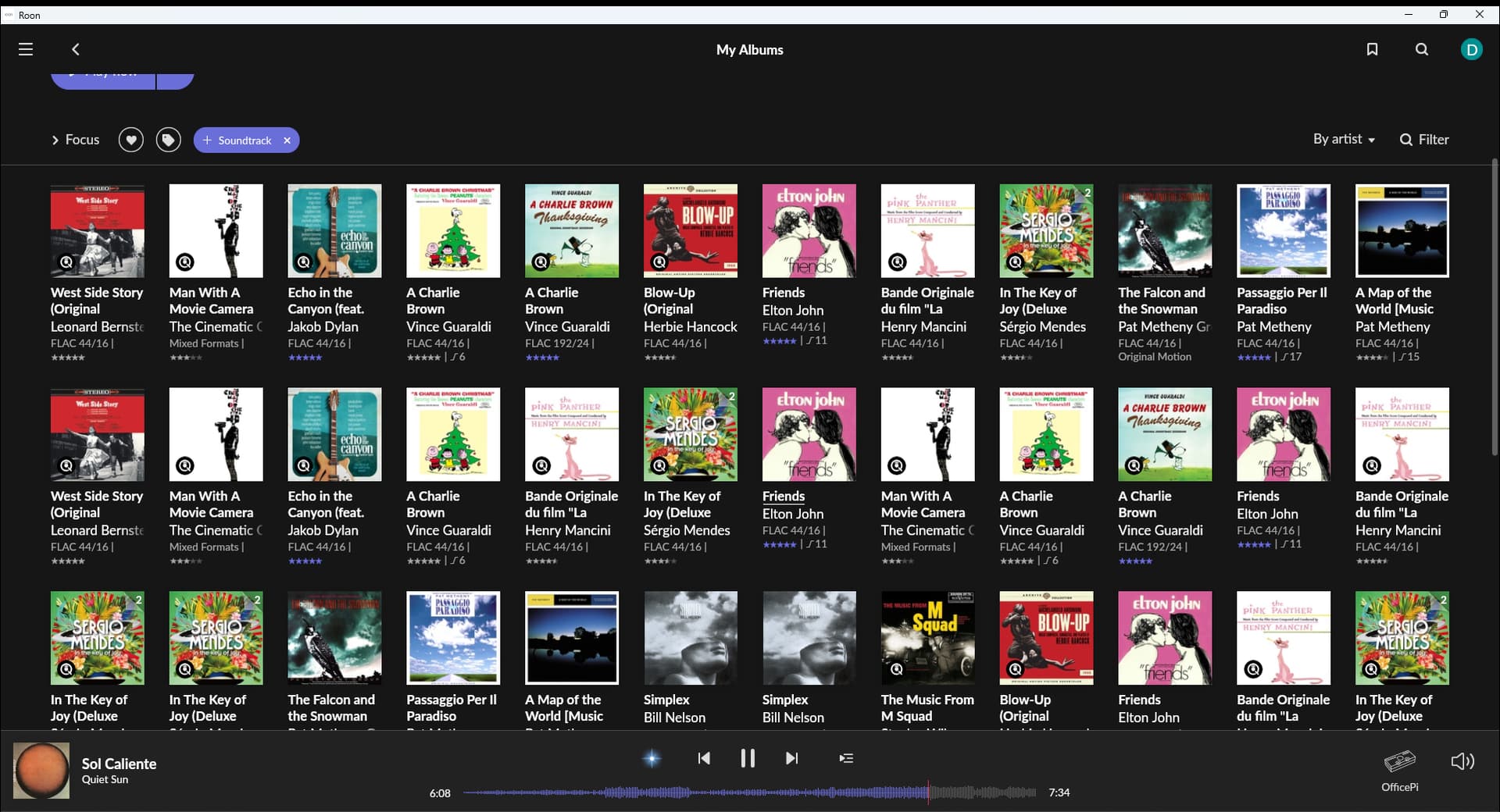Open the second-row Echo in the Canyon cover
The height and width of the screenshot is (812, 1500).
pos(334,434)
